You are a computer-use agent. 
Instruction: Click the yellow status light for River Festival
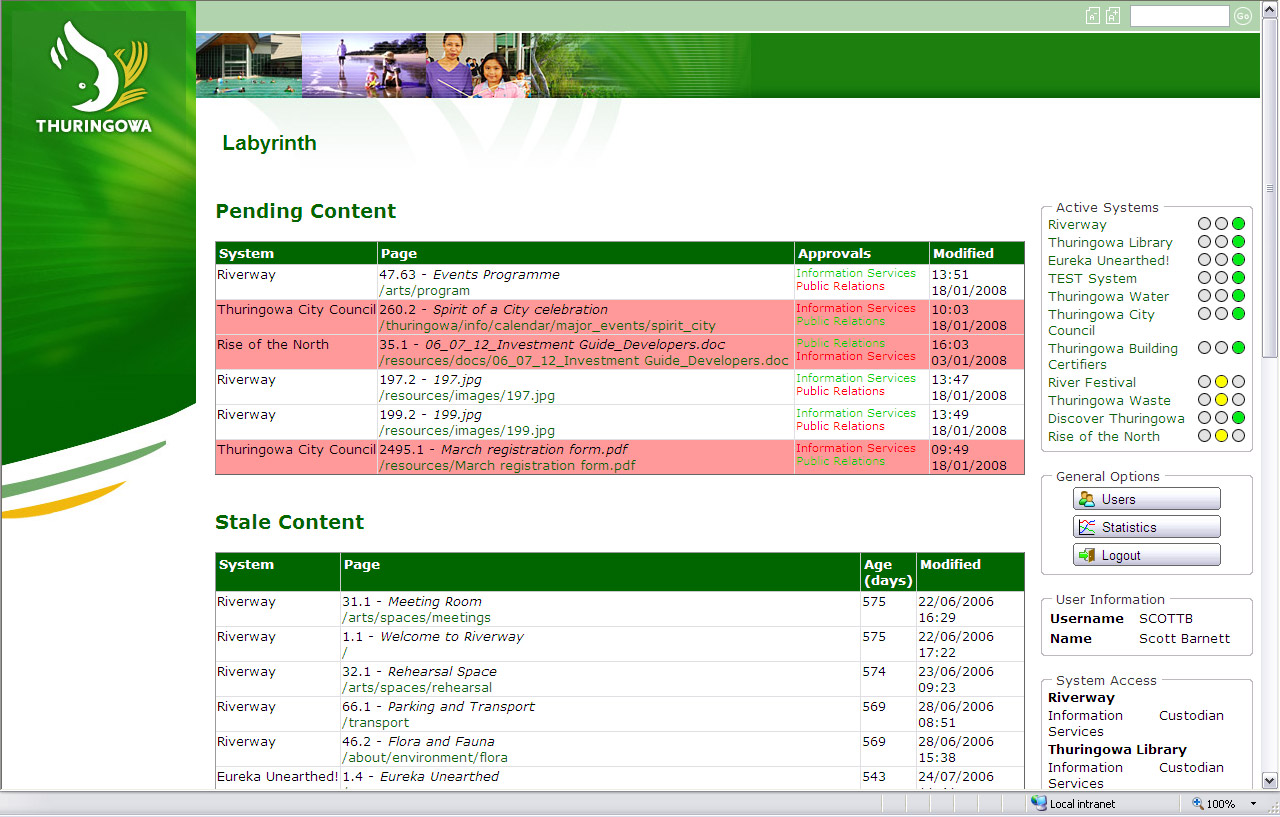[x=1221, y=383]
